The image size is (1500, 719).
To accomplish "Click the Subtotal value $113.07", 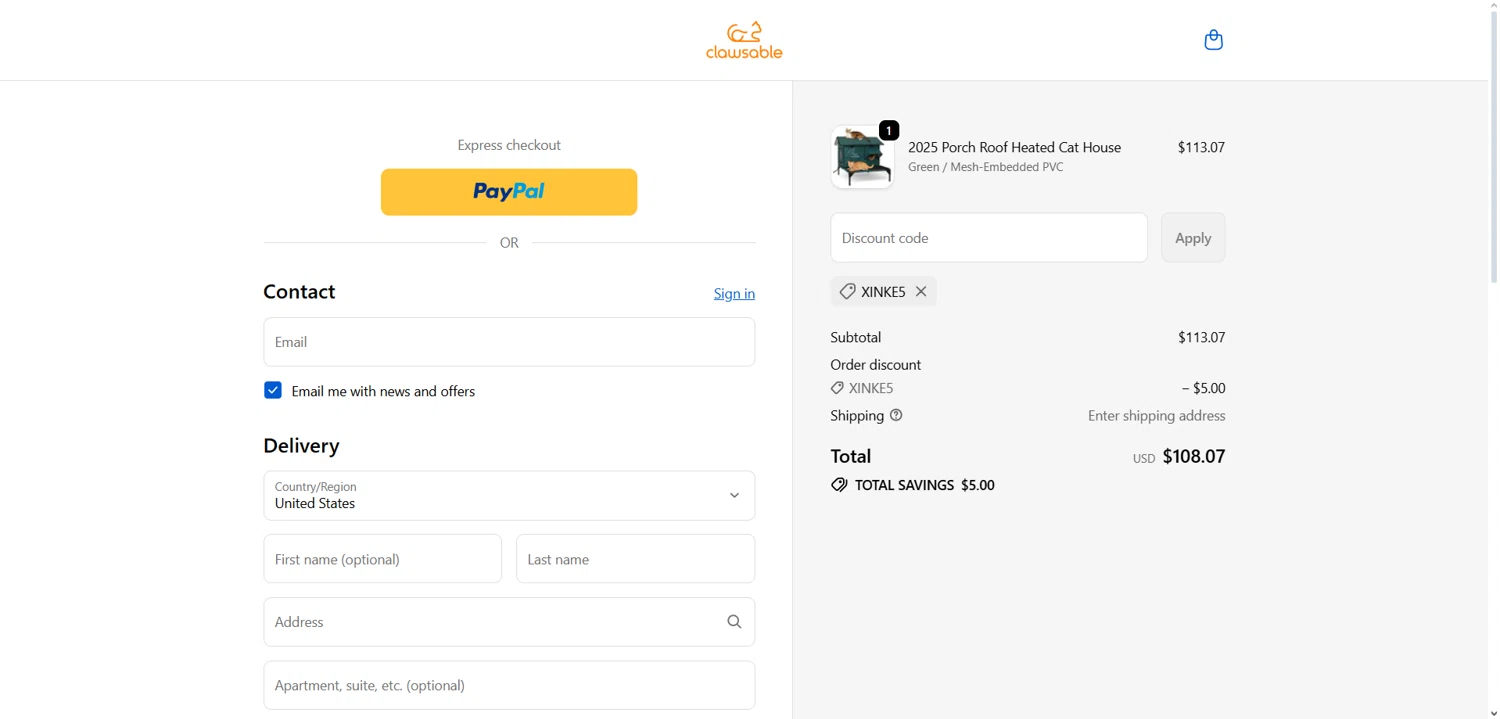I will pyautogui.click(x=1201, y=337).
